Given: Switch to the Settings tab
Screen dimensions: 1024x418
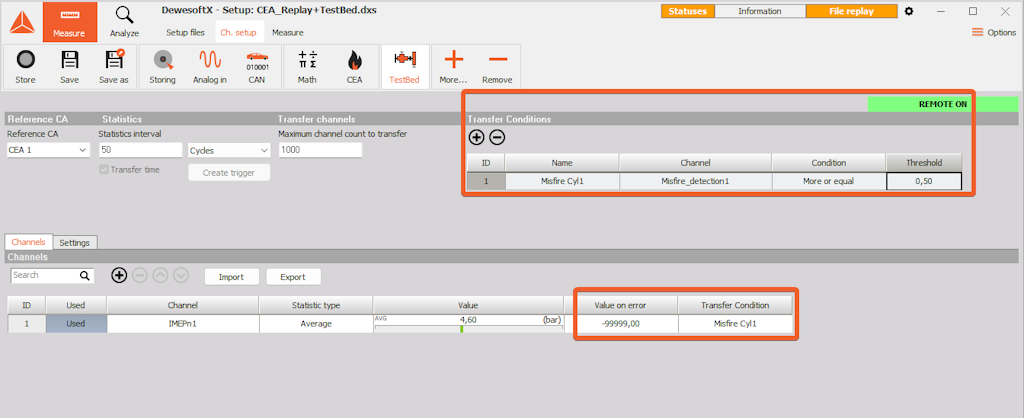Looking at the screenshot, I should pos(74,242).
